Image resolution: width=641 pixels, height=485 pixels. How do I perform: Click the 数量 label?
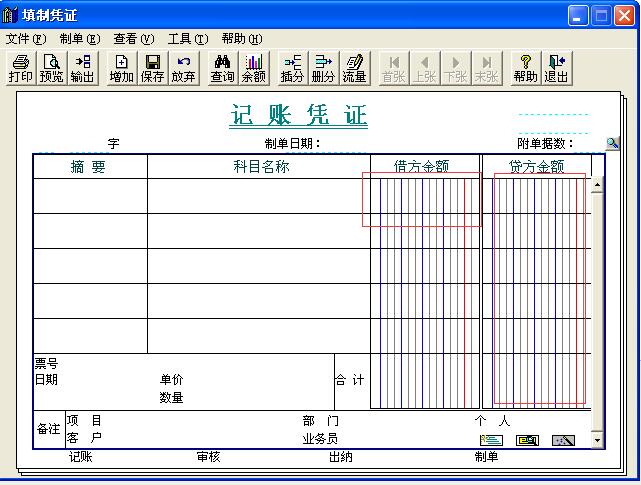171,397
